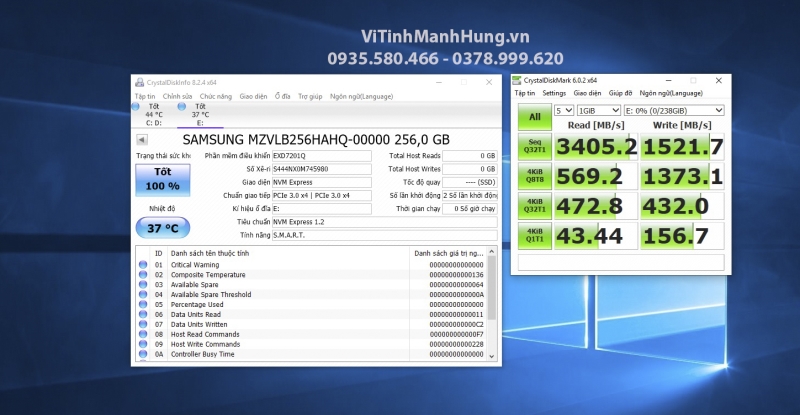The height and width of the screenshot is (415, 800).
Task: Click the transfer mode field PCIe 3.0 x4
Action: point(321,196)
